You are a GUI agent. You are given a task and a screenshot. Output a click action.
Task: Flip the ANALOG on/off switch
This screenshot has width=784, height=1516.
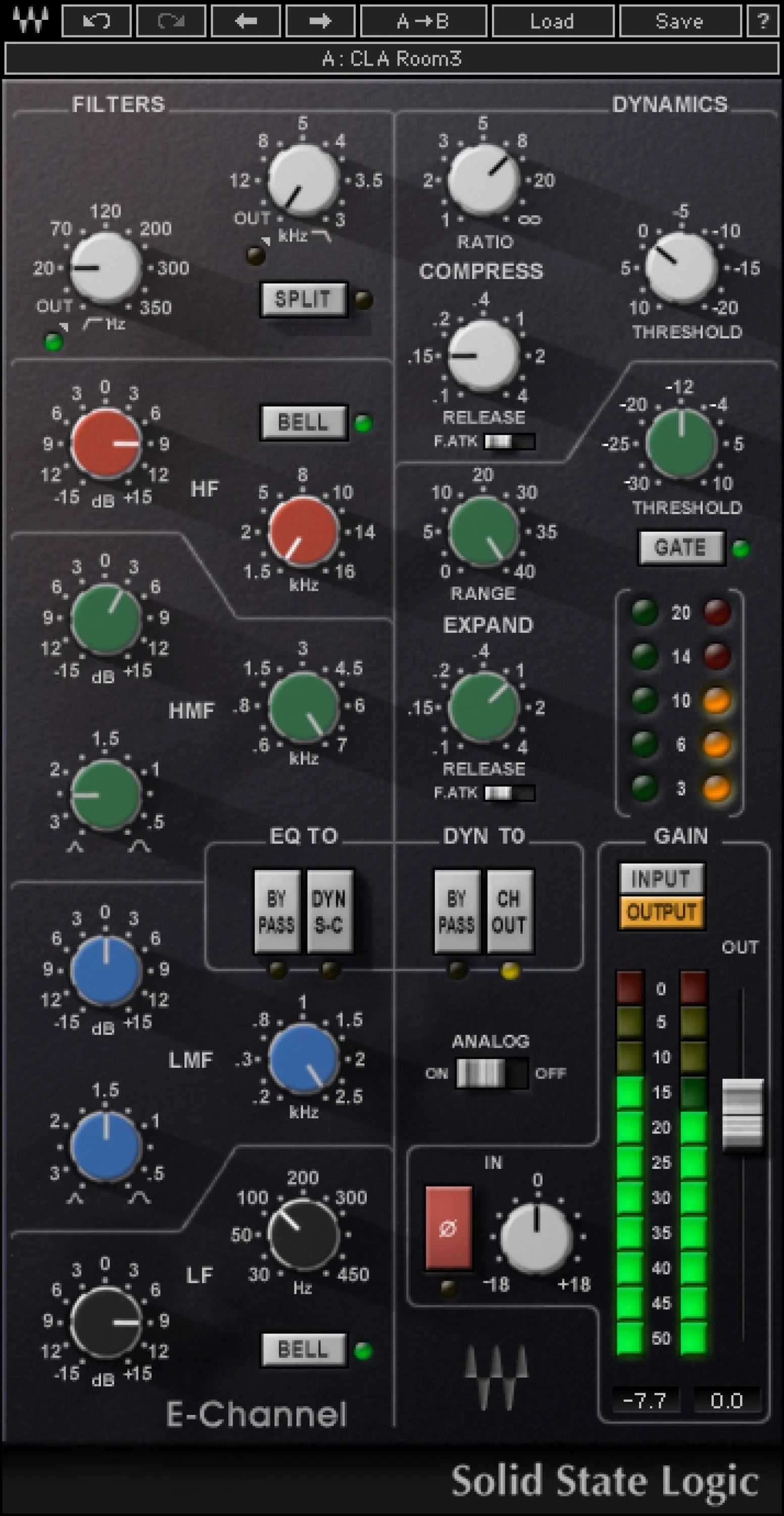[493, 1073]
